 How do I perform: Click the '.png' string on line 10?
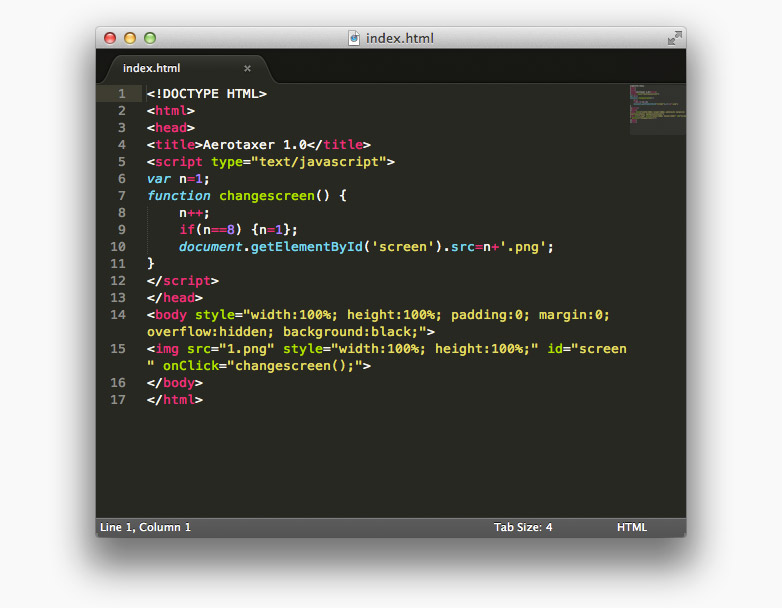[523, 246]
